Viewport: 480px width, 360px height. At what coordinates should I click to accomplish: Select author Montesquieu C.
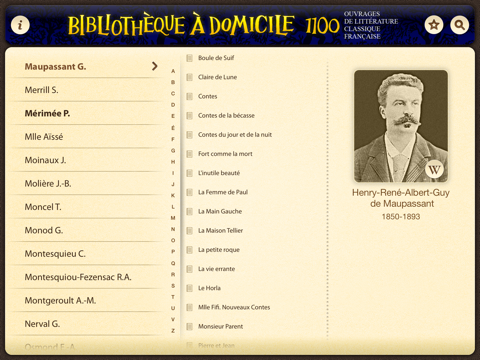point(86,254)
